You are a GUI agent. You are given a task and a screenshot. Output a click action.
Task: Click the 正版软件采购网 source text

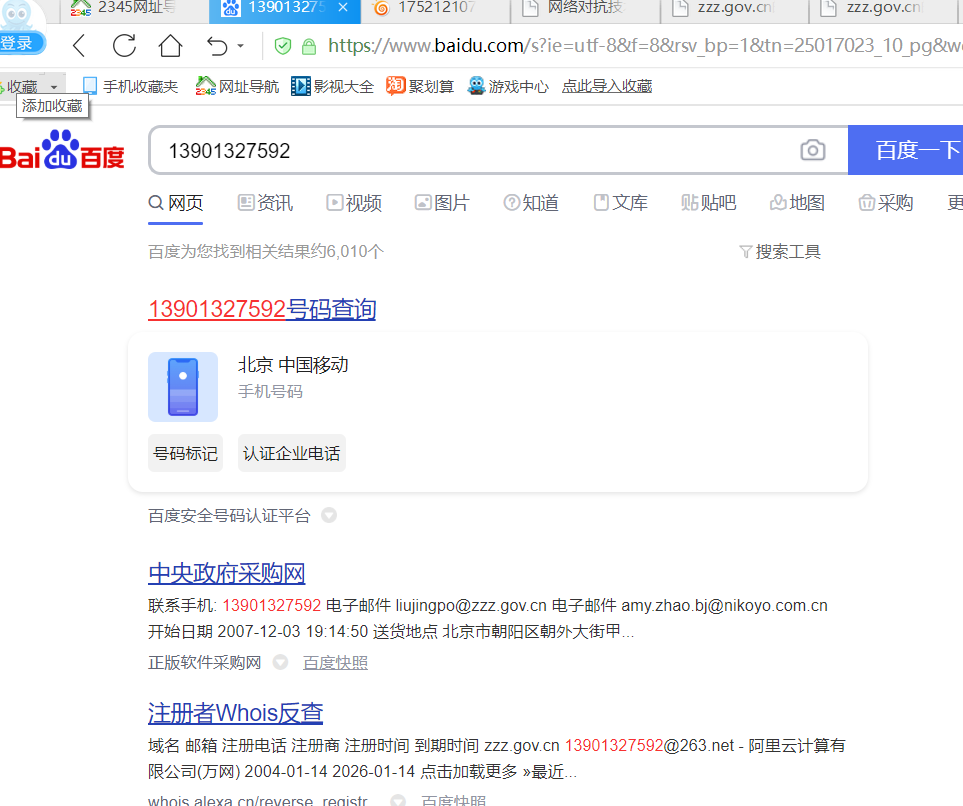(205, 662)
